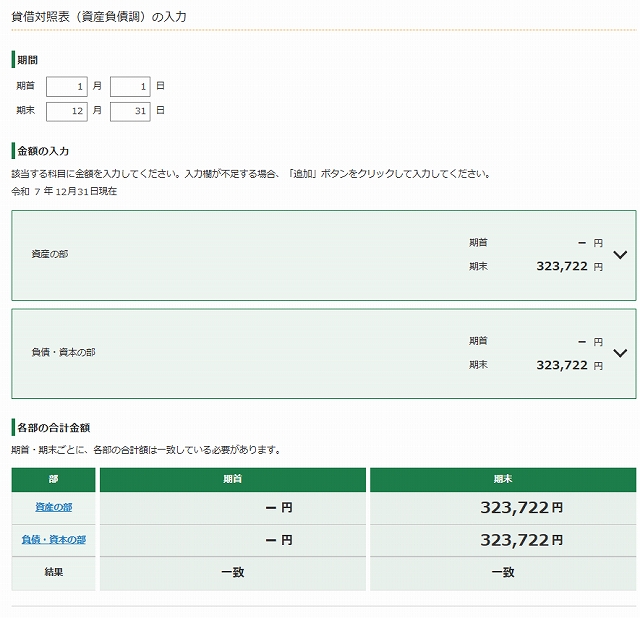Click the 一致 result under the 期首 column
The height and width of the screenshot is (618, 640).
tap(232, 573)
